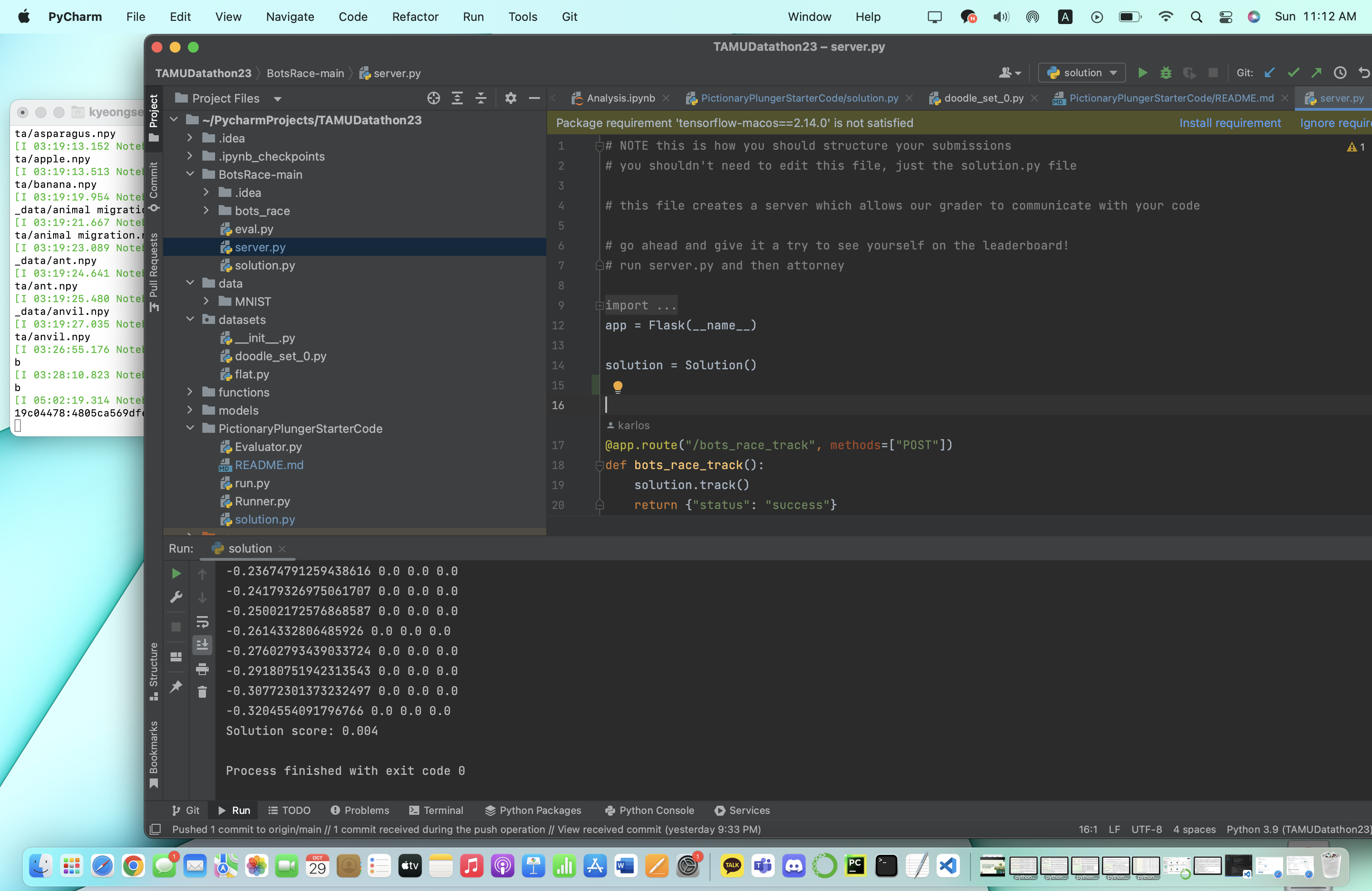Toggle pin tab in Run panel
Viewport: 1372px width, 891px height.
[x=176, y=686]
